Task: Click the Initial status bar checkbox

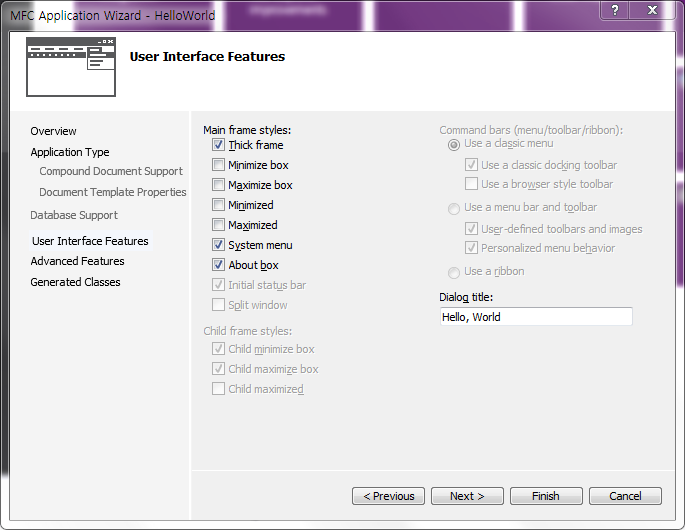Action: click(x=218, y=285)
